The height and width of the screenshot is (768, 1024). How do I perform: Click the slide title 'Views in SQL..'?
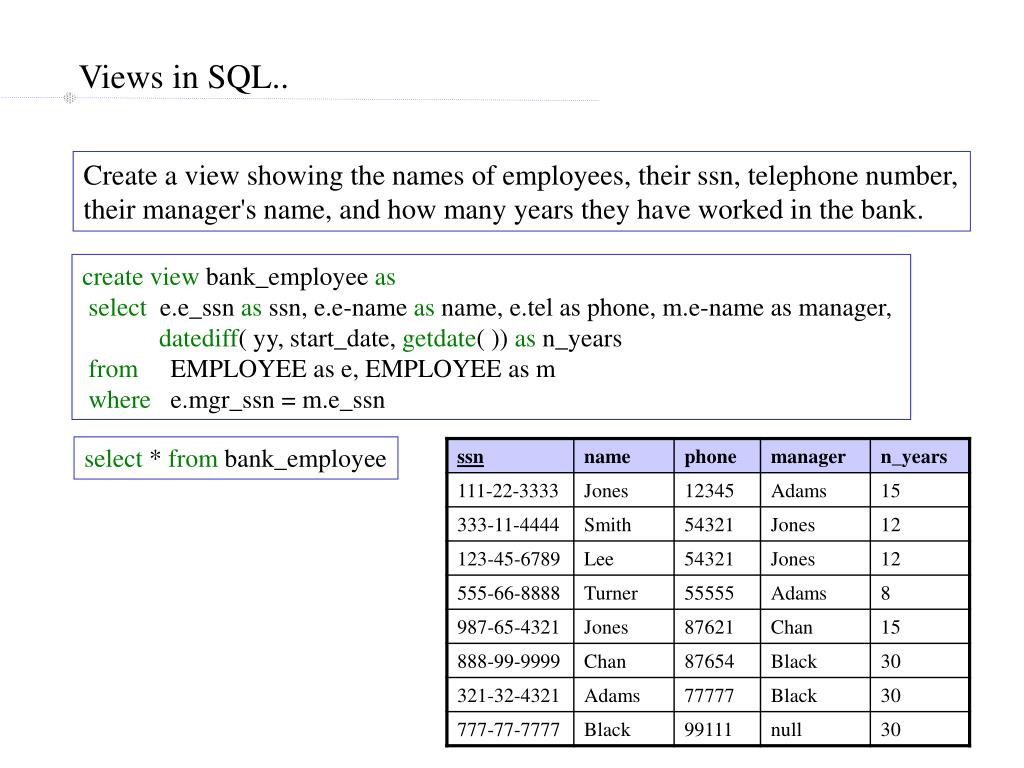coord(184,77)
